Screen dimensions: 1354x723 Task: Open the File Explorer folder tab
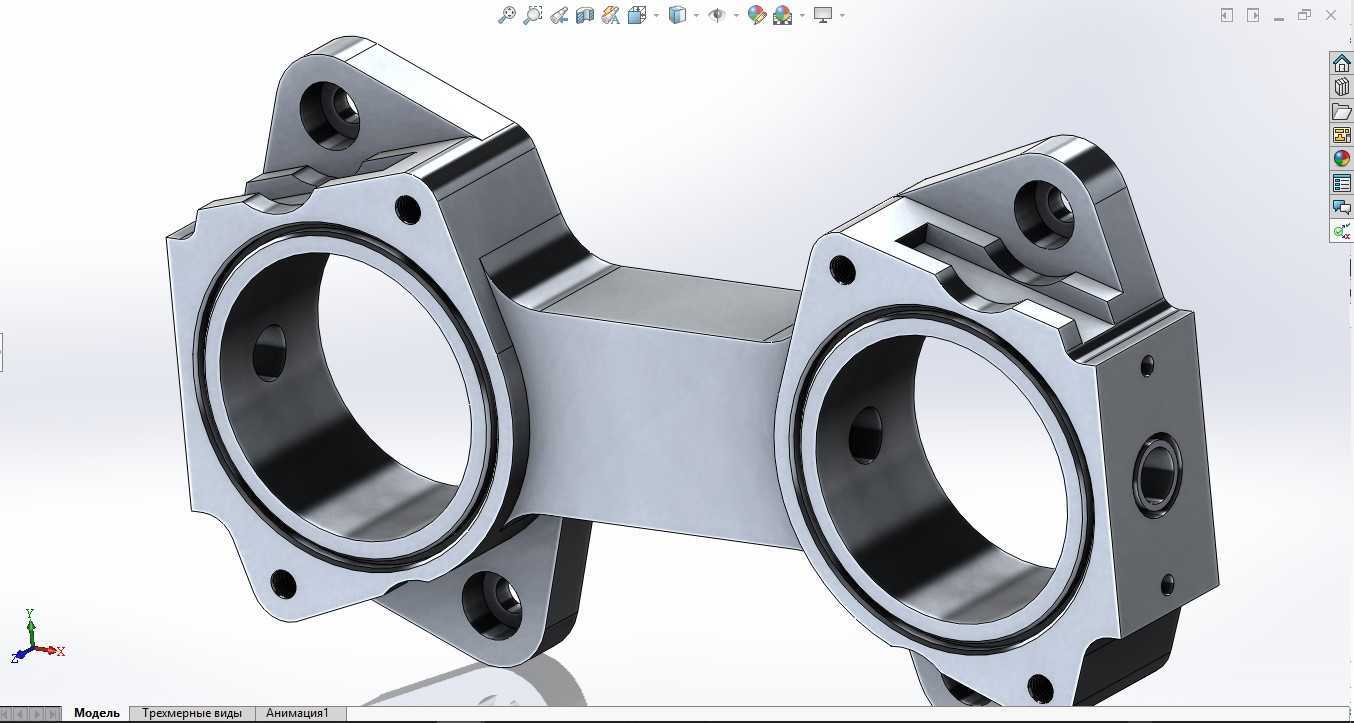1341,111
